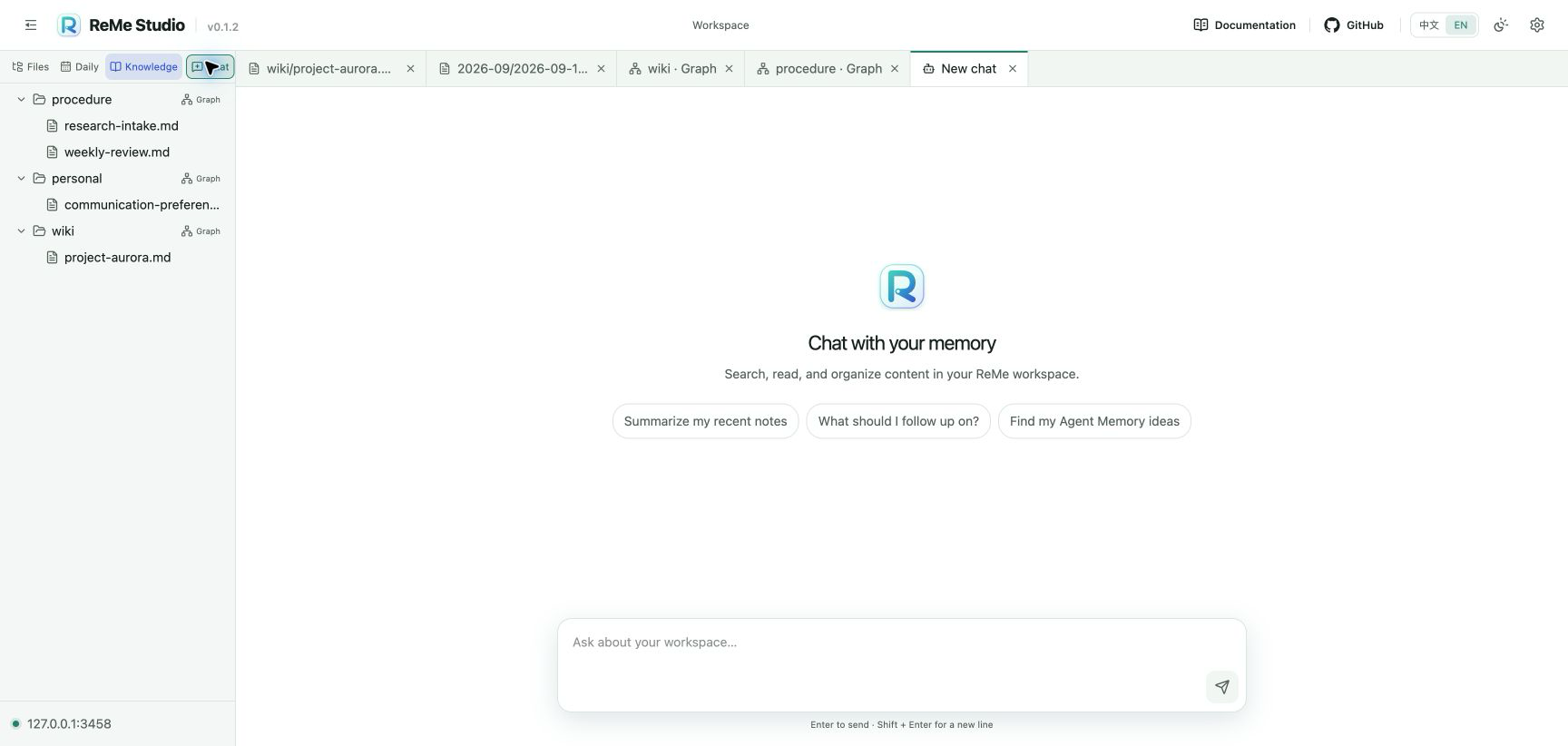The image size is (1568, 746).
Task: Switch language to EN
Action: 1461,25
